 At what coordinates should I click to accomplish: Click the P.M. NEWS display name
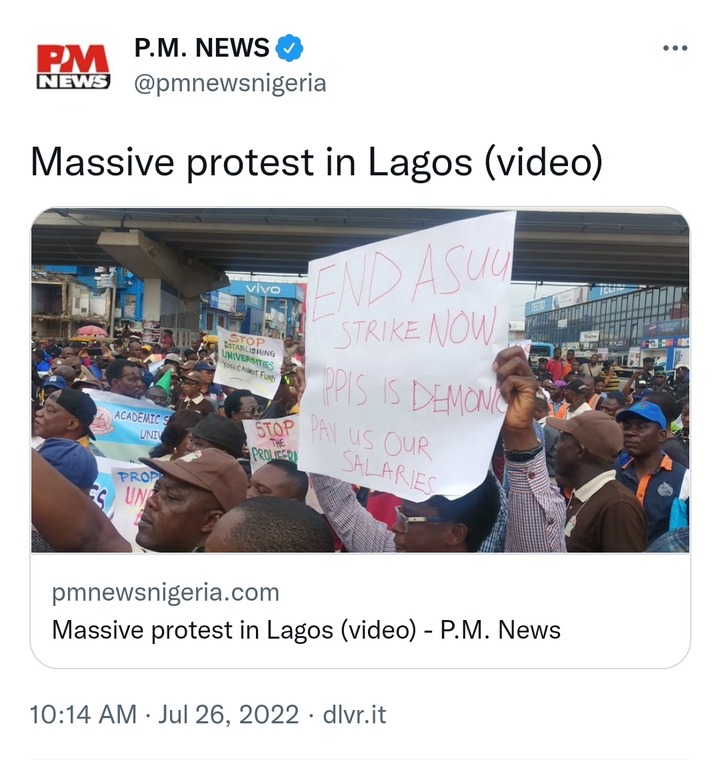click(x=201, y=48)
